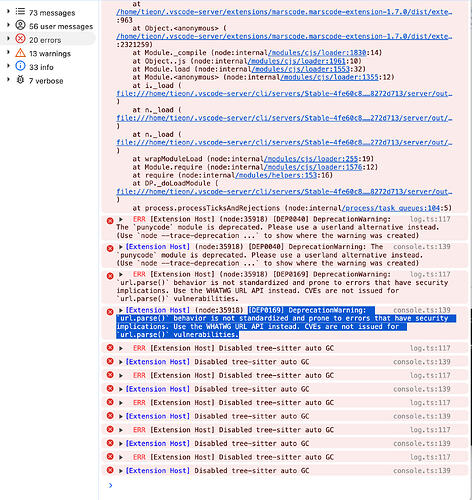472x500 pixels.
Task: Expand the 7 verbose group arrow
Action: tap(8, 80)
